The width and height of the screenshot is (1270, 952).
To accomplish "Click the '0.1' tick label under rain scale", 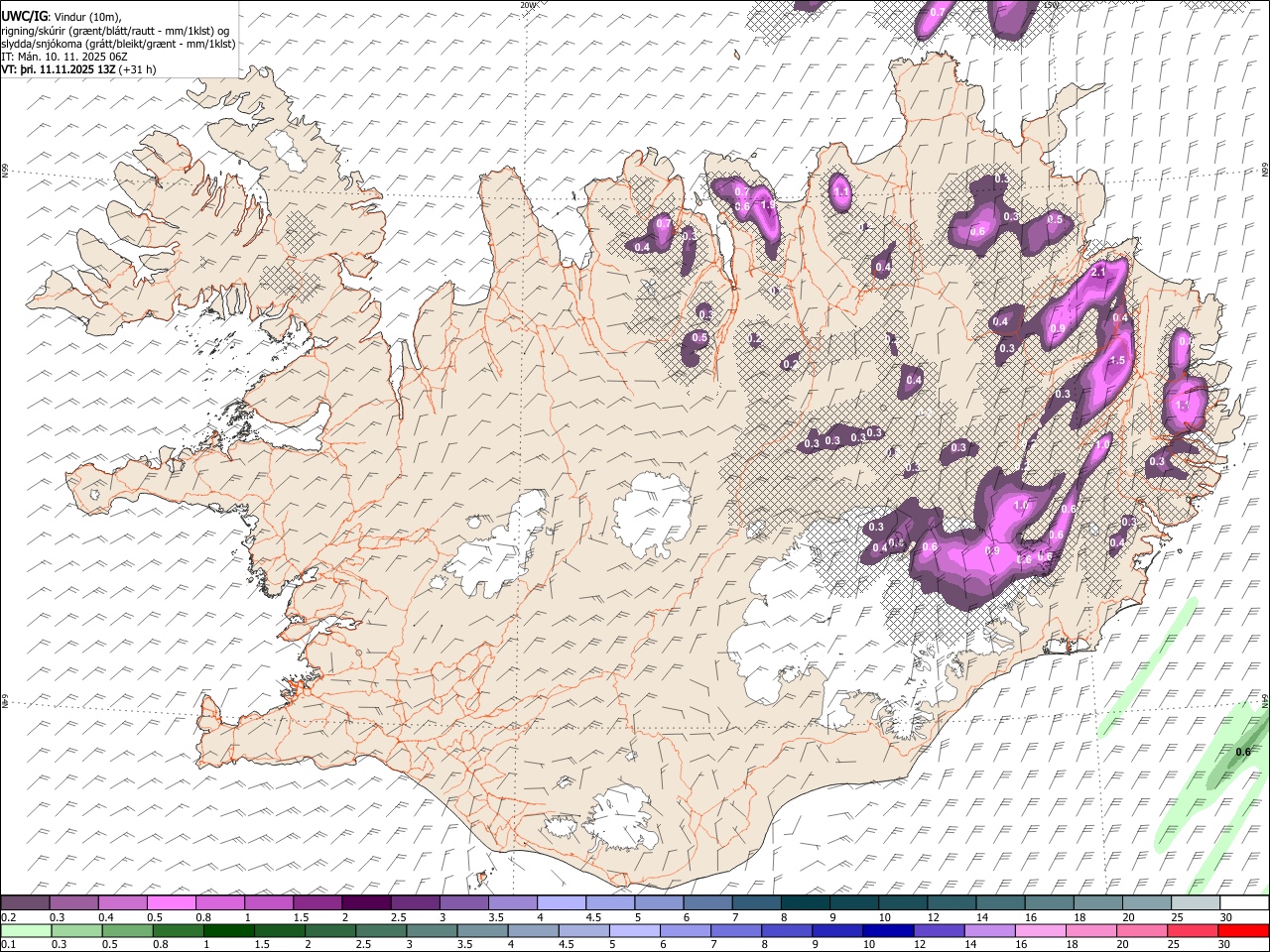I will click(8, 944).
